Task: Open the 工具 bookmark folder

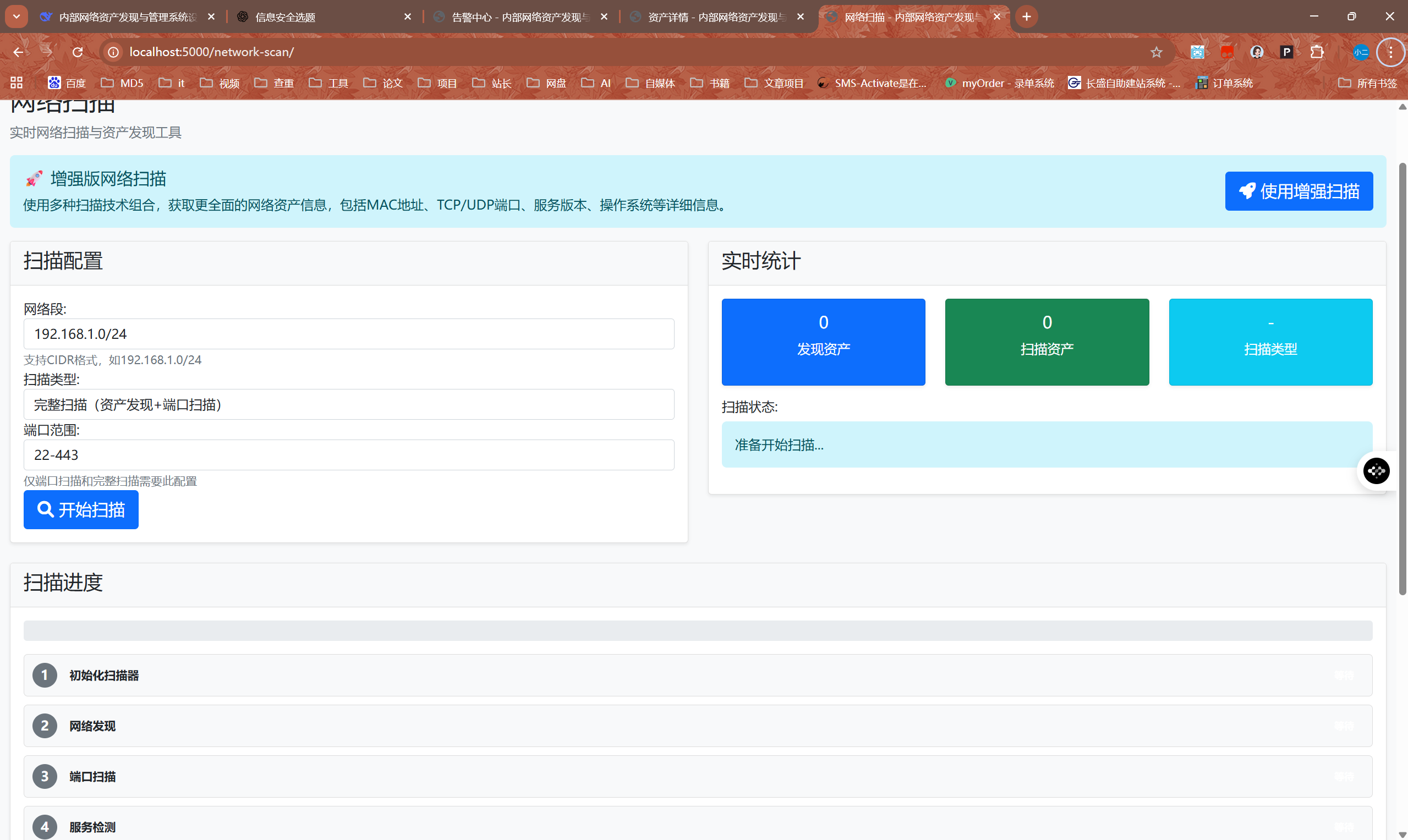Action: (329, 83)
